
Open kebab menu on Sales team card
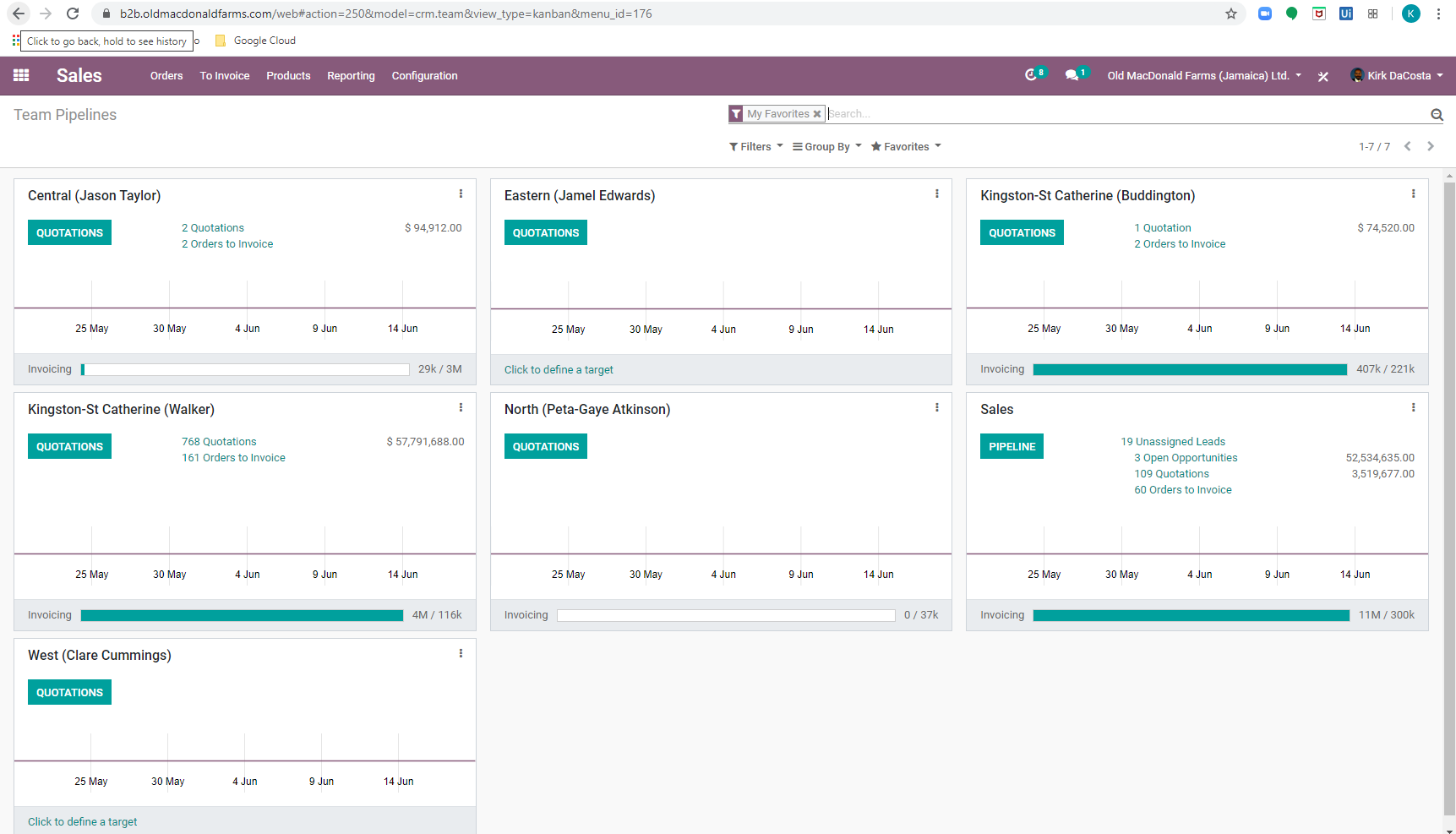[1413, 408]
